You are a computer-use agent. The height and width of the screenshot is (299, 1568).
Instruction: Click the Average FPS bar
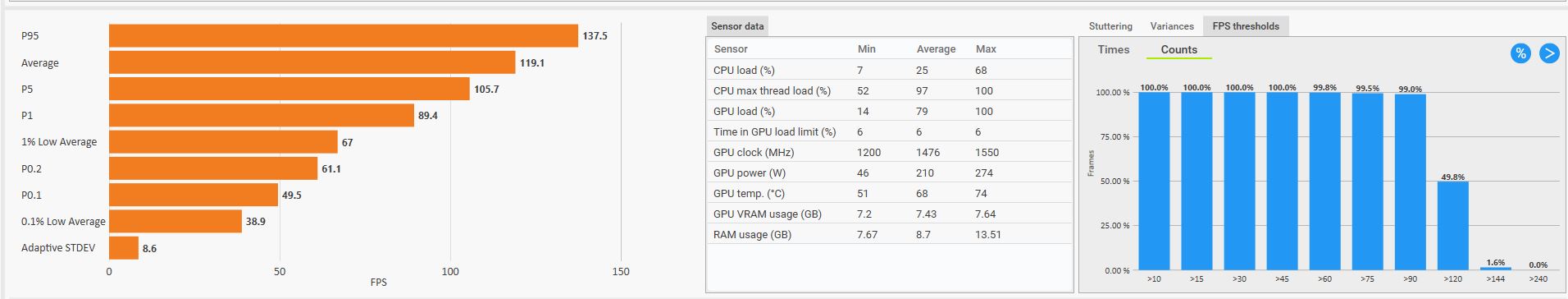pos(312,62)
